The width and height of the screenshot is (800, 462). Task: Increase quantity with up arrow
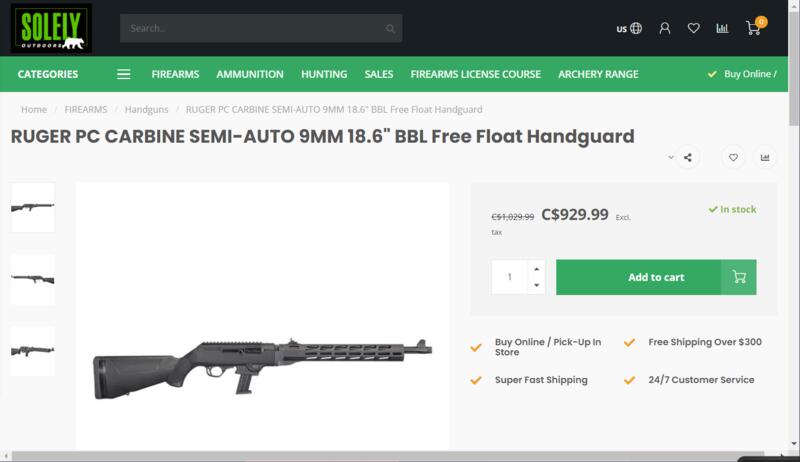537,269
